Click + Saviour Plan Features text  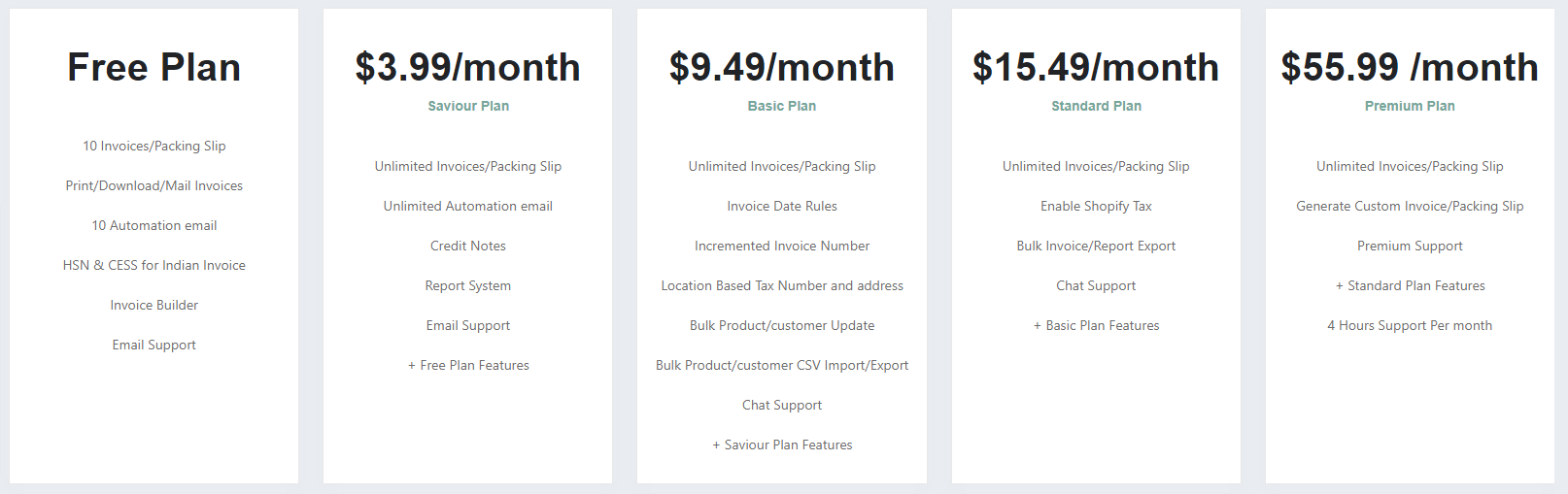pos(782,445)
